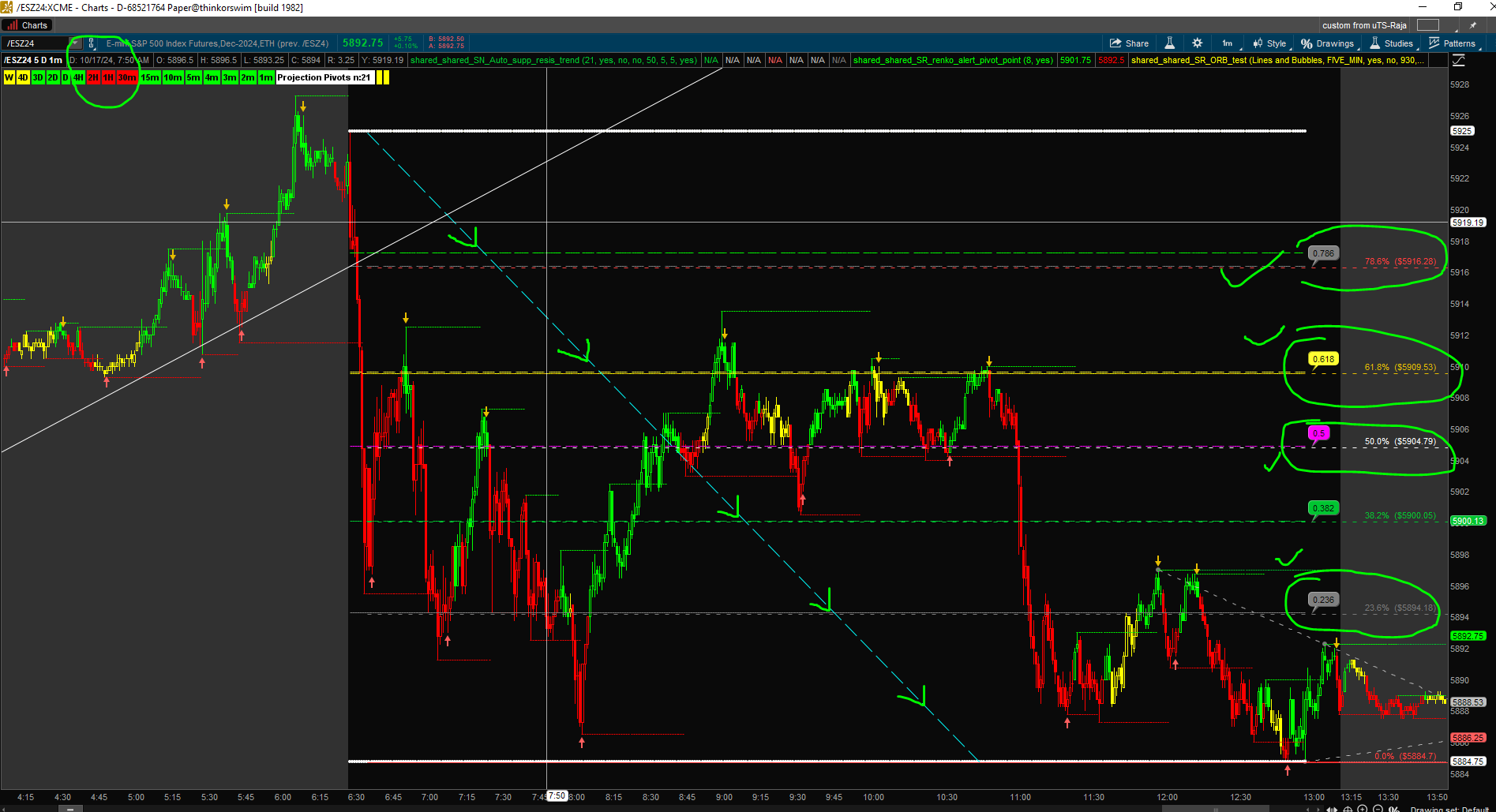
Task: Open the 1m timeframe dropdown
Action: click(x=1229, y=43)
